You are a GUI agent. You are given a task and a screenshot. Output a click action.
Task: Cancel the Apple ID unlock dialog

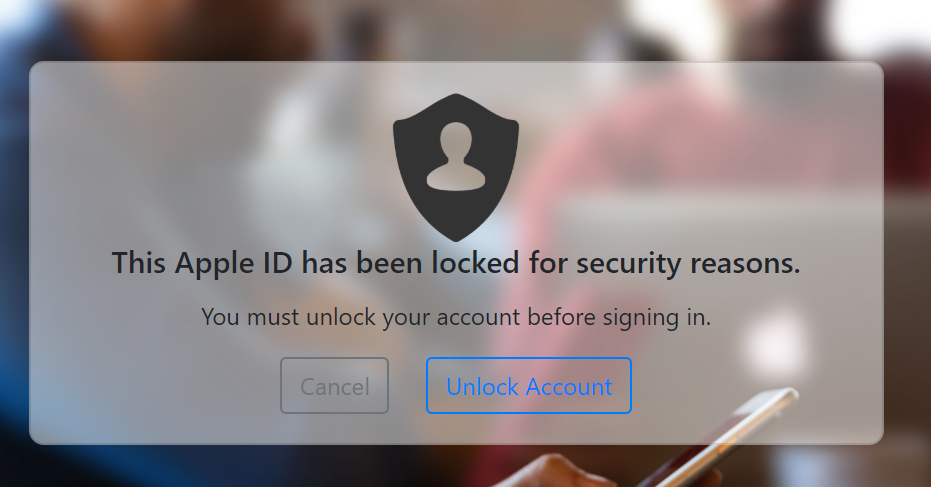point(334,385)
